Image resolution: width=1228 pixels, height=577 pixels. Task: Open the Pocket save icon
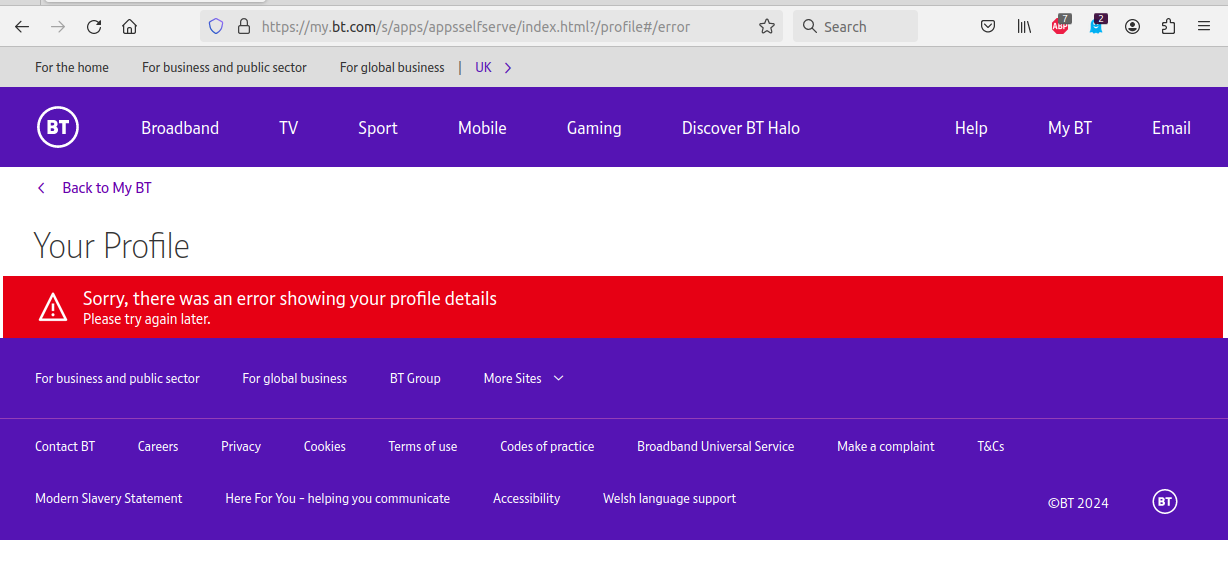coord(988,27)
